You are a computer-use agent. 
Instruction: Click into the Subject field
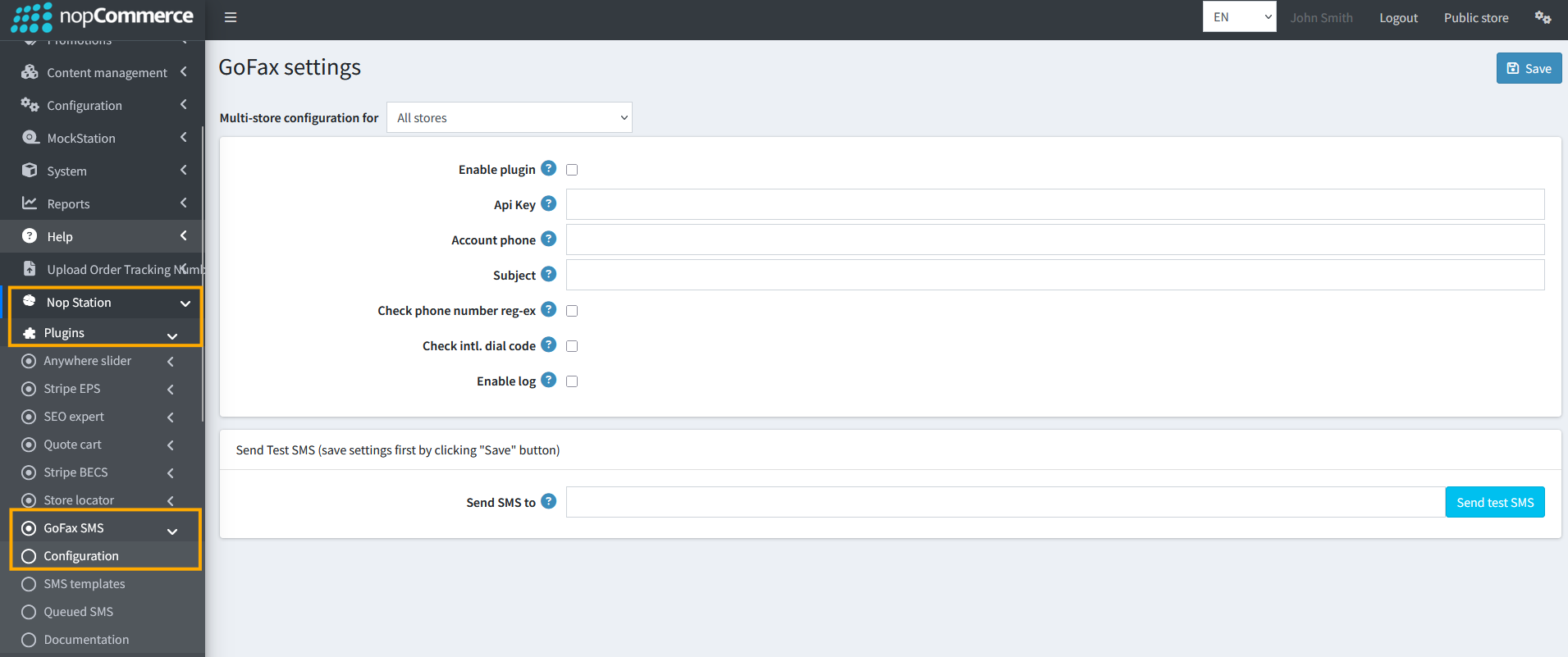tap(1055, 275)
